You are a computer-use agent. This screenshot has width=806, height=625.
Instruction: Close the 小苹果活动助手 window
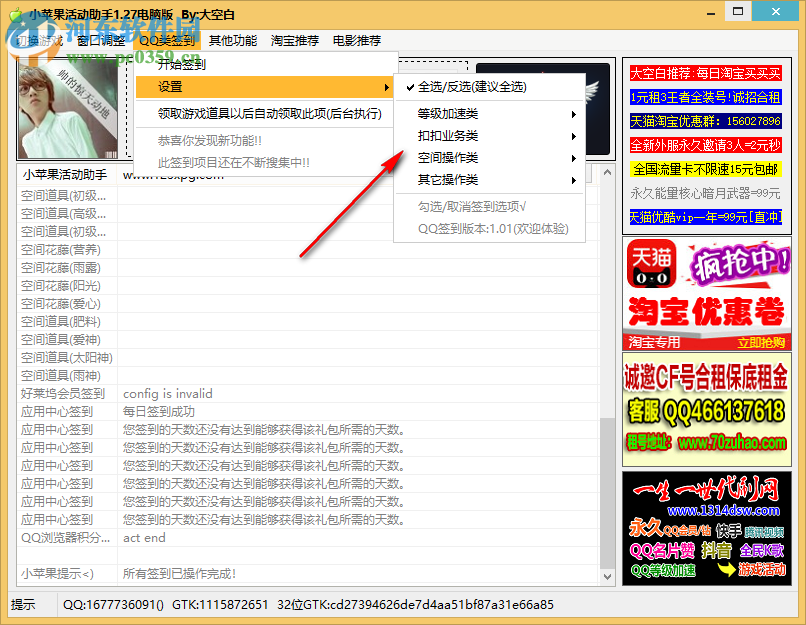pos(776,11)
